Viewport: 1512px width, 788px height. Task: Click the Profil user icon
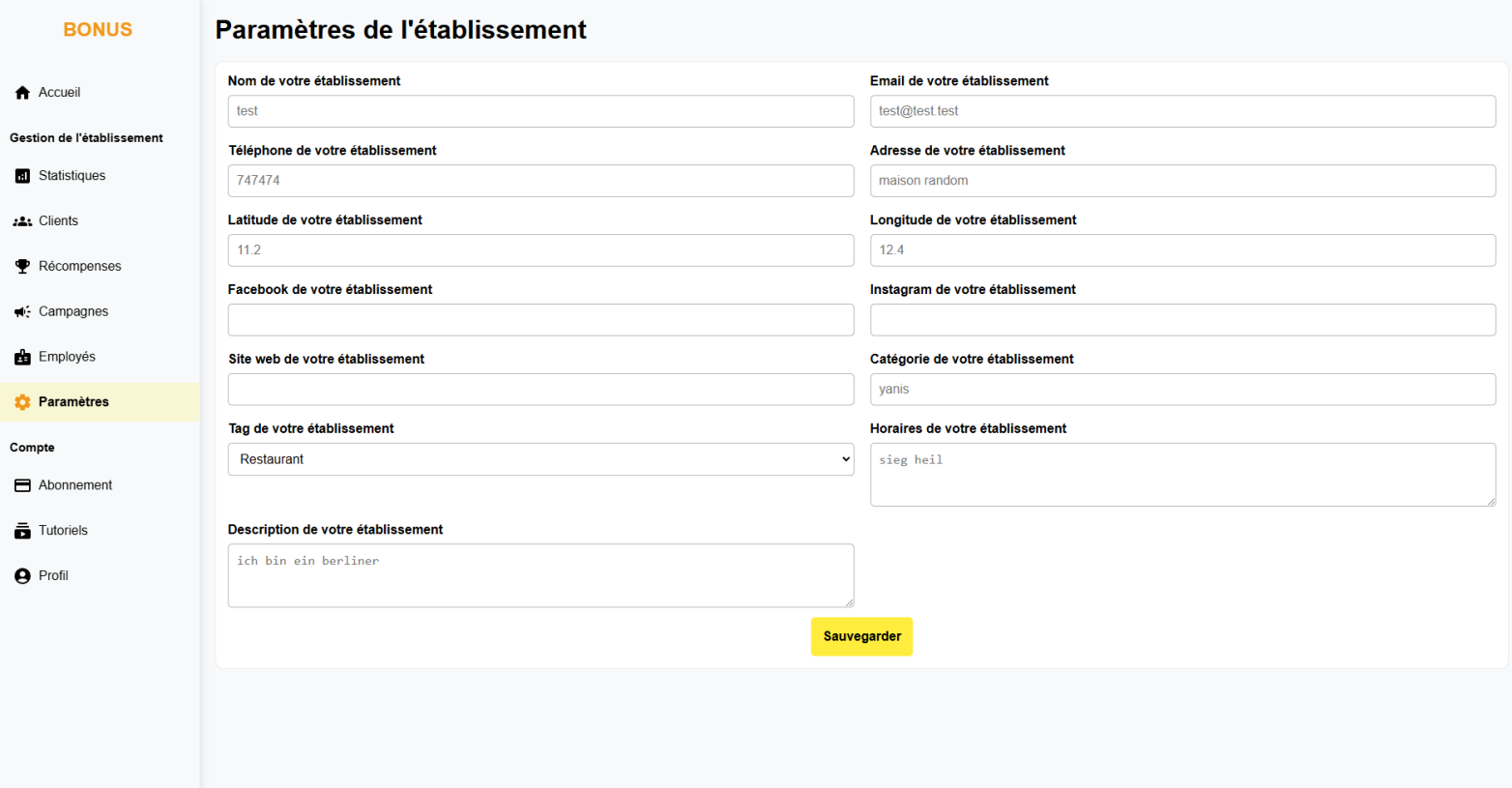click(x=22, y=576)
